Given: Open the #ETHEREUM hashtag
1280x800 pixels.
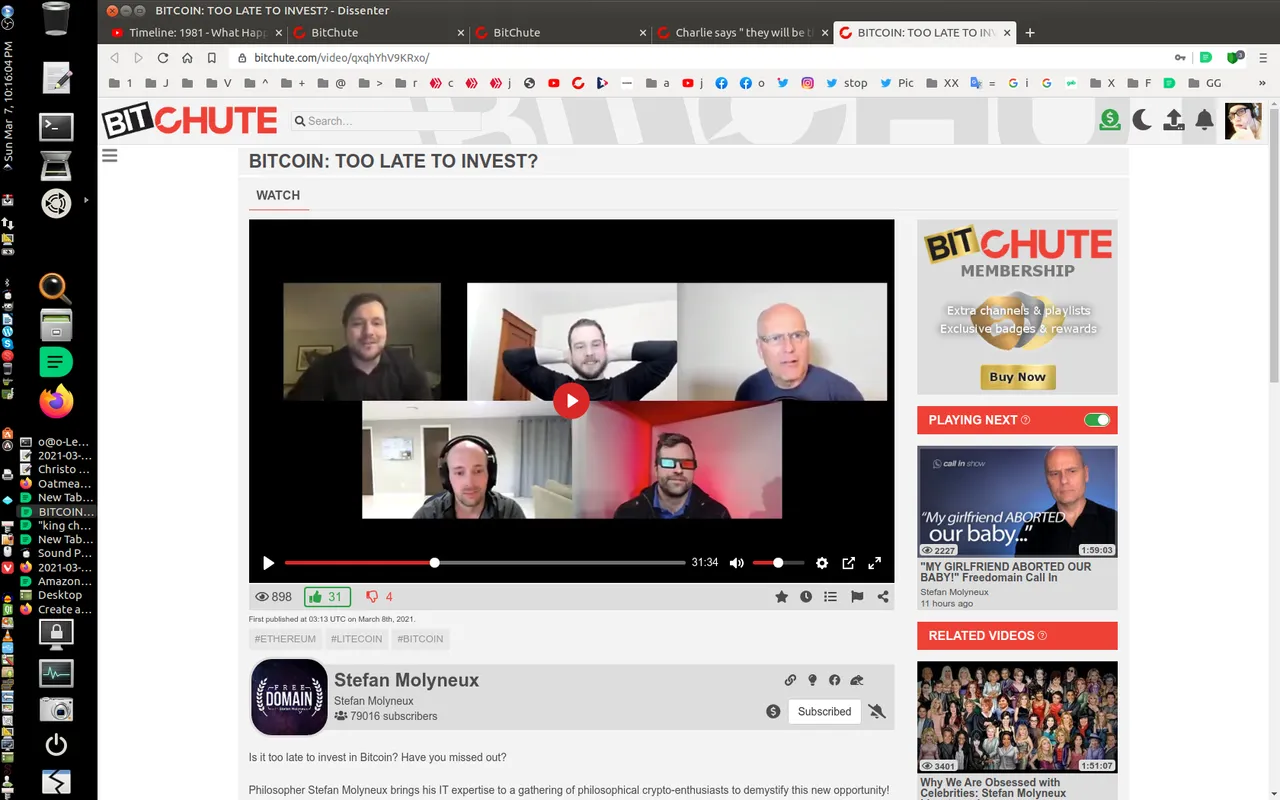Looking at the screenshot, I should pos(285,639).
